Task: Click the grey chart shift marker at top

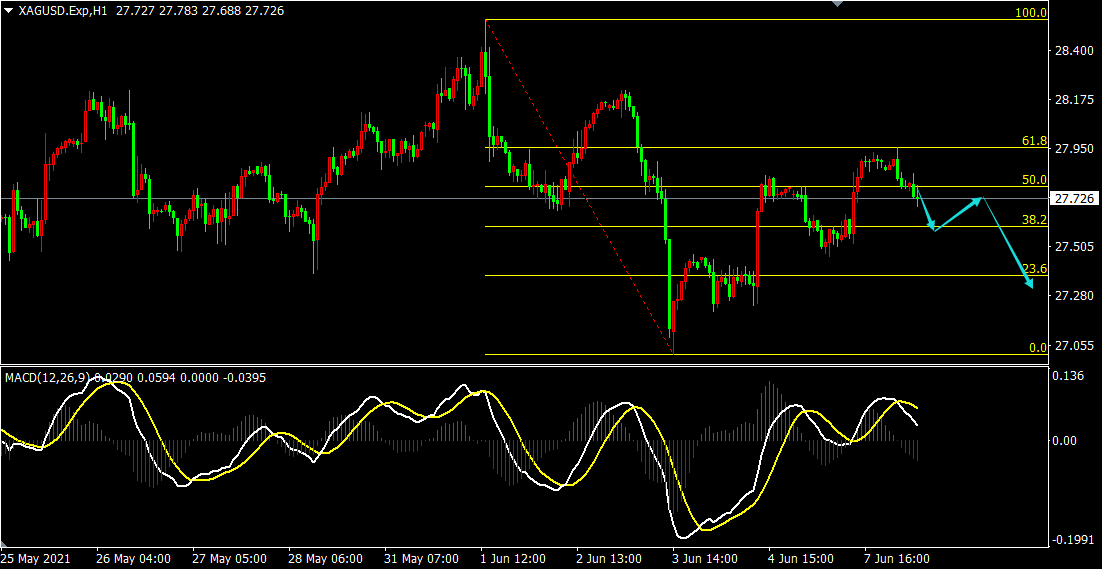Action: click(x=838, y=4)
